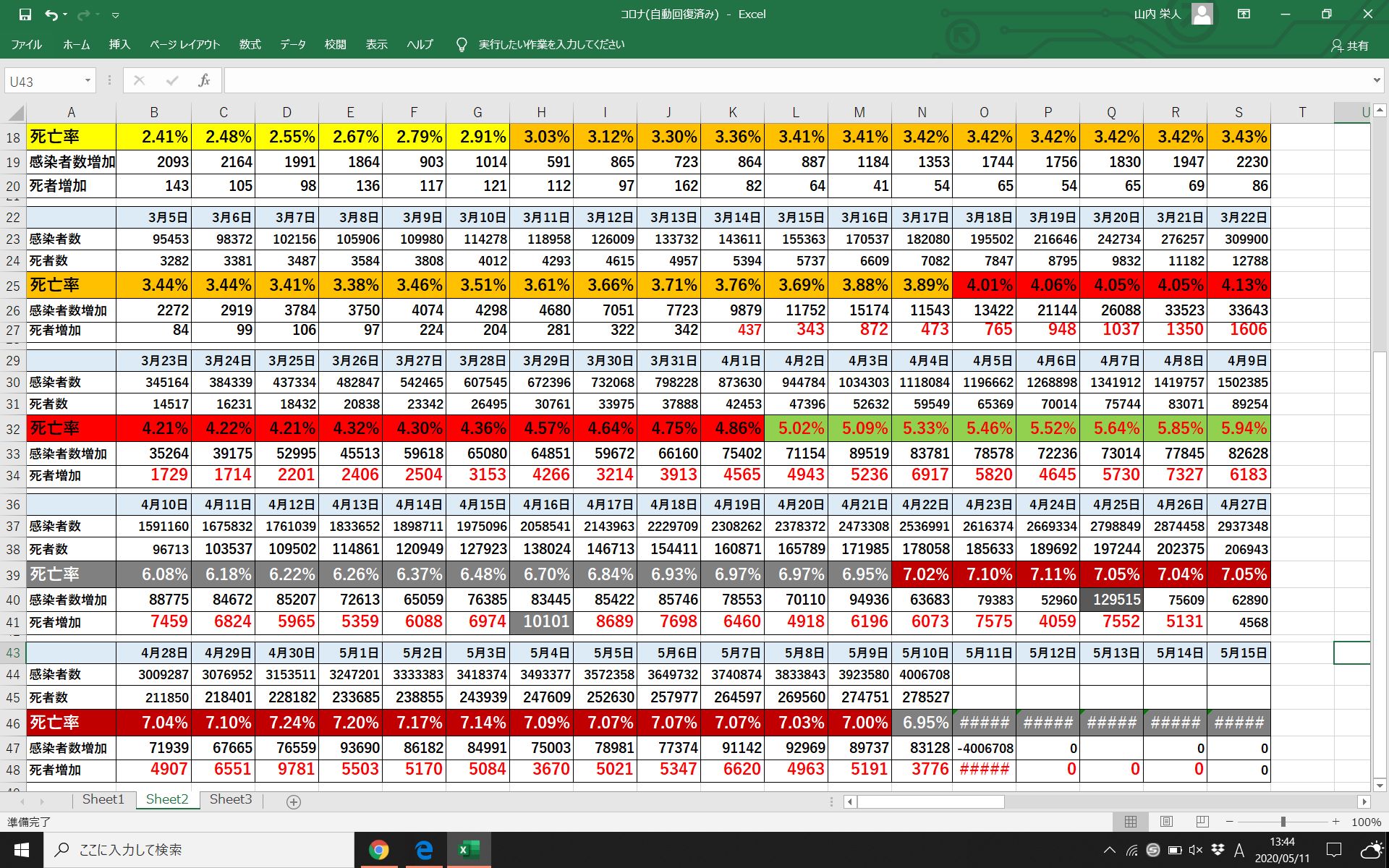Click the Save icon in quick access toolbar
The width and height of the screenshot is (1389, 868).
pyautogui.click(x=25, y=14)
